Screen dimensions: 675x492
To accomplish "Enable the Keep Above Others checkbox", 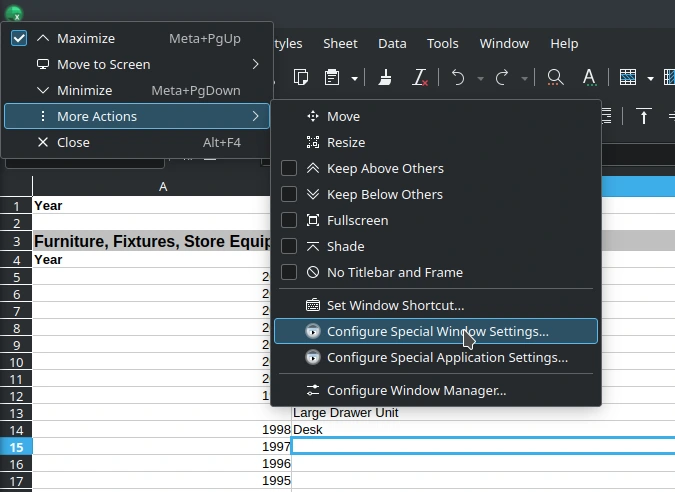I will pos(289,169).
